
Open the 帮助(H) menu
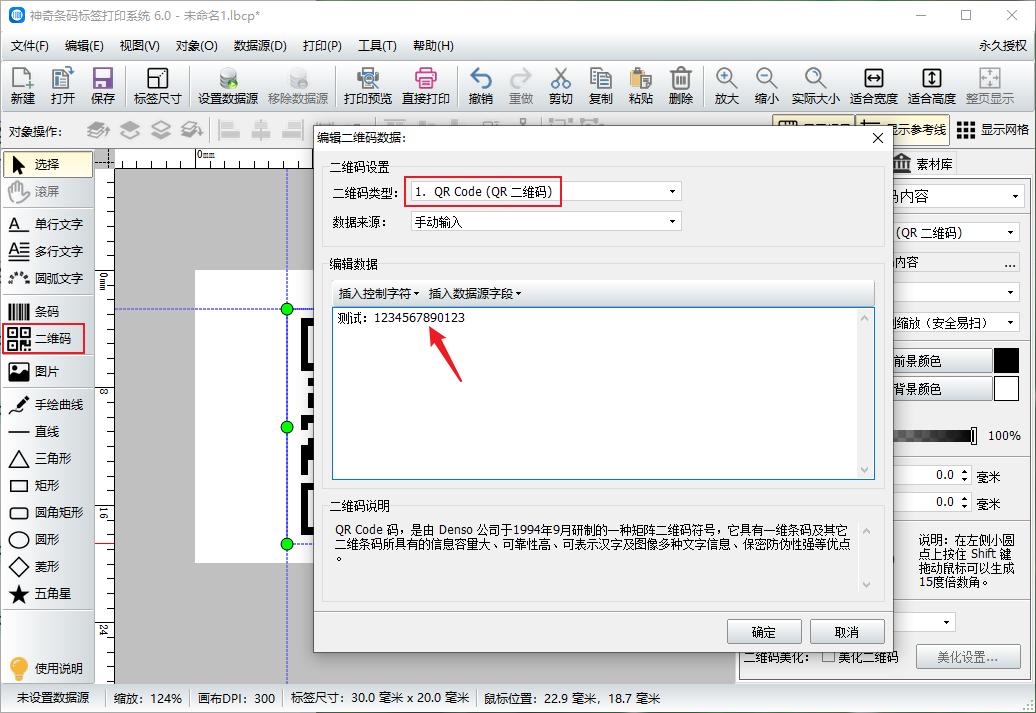433,46
